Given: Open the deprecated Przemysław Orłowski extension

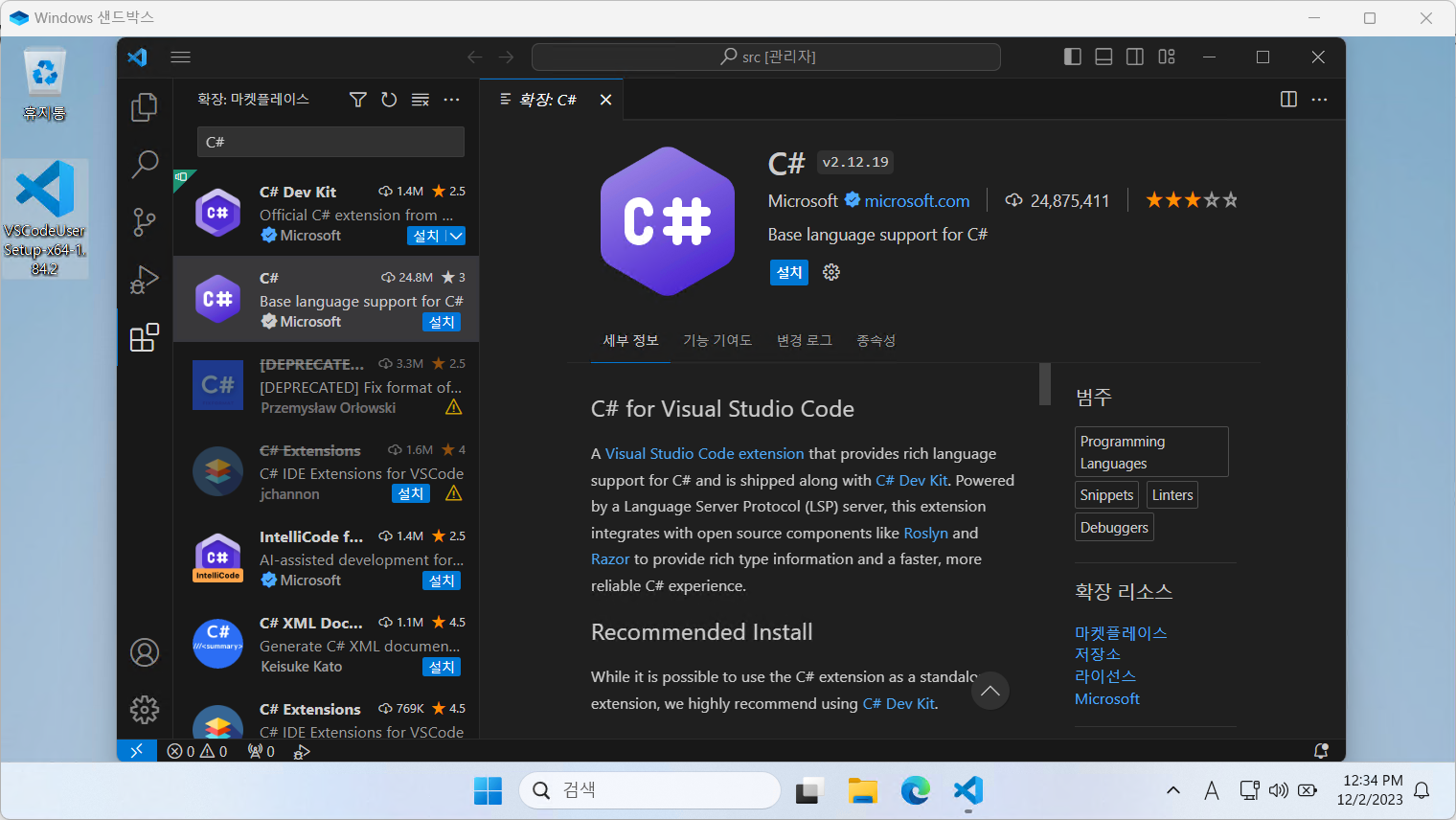Looking at the screenshot, I should pos(326,385).
